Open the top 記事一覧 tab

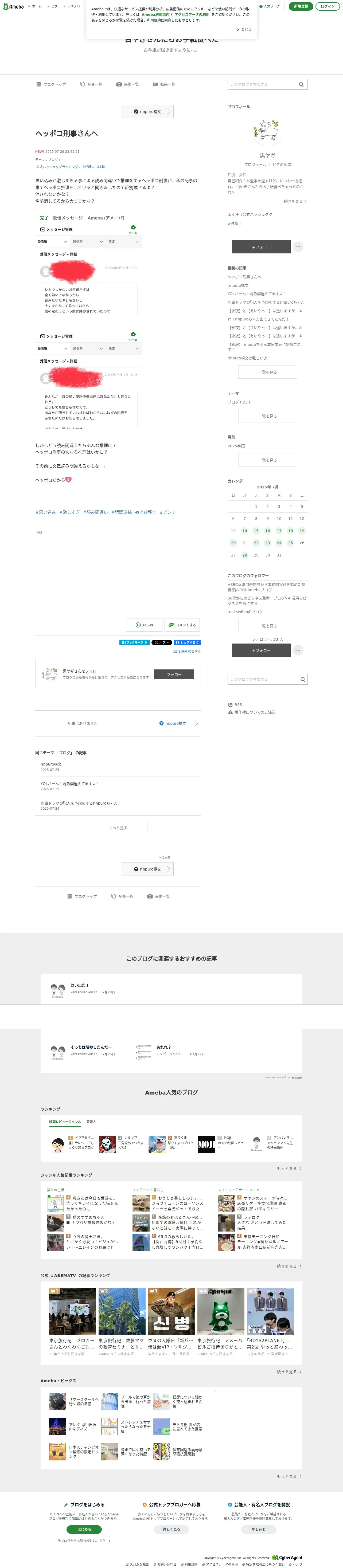(91, 85)
